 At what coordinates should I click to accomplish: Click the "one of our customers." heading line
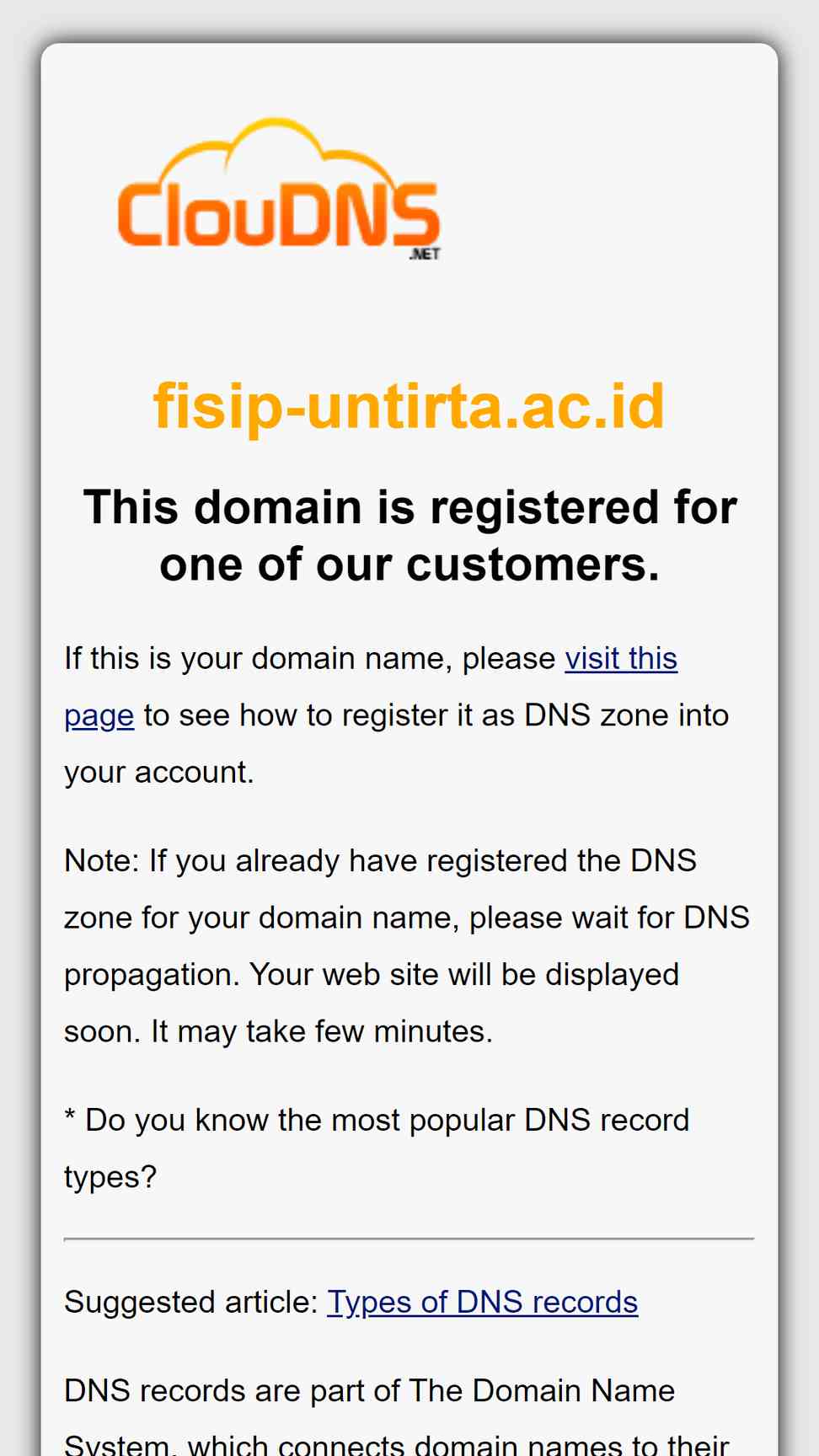click(409, 564)
